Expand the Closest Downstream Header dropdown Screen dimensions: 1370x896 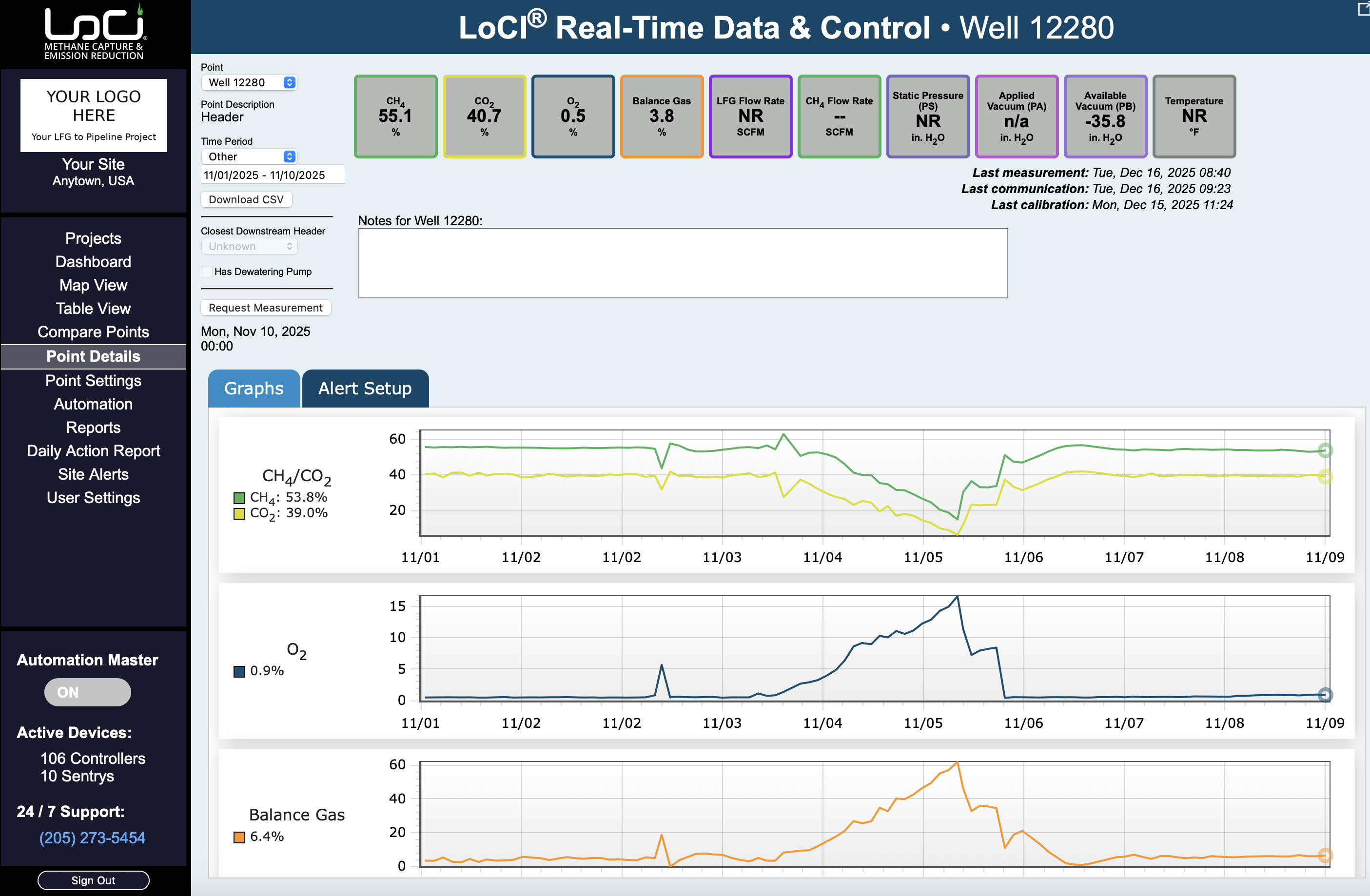pos(249,246)
